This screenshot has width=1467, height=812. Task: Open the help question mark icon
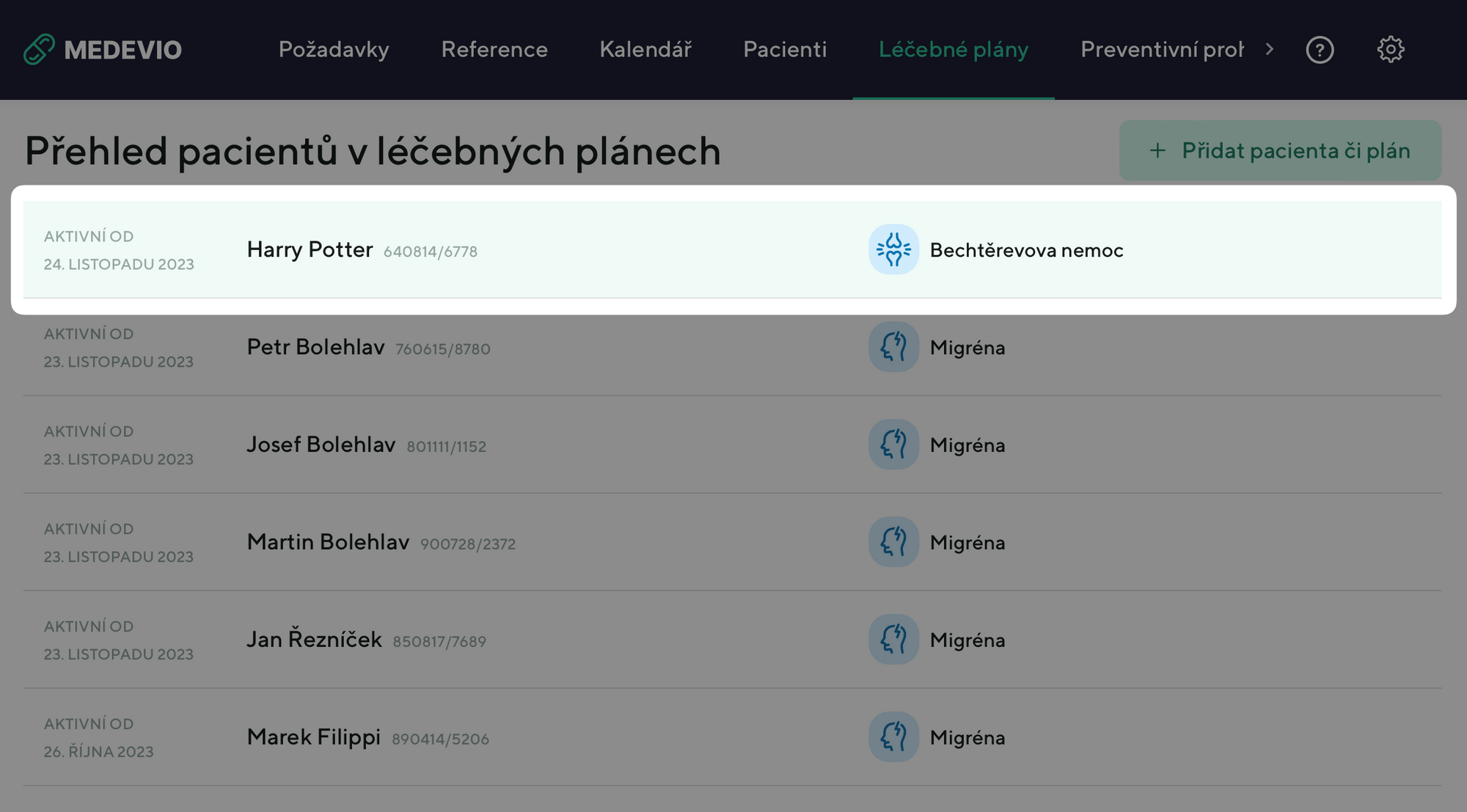(x=1320, y=50)
